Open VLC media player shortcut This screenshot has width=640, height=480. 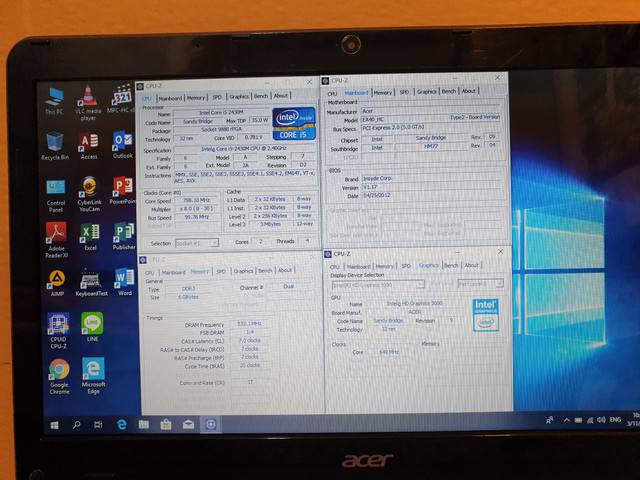(x=88, y=103)
